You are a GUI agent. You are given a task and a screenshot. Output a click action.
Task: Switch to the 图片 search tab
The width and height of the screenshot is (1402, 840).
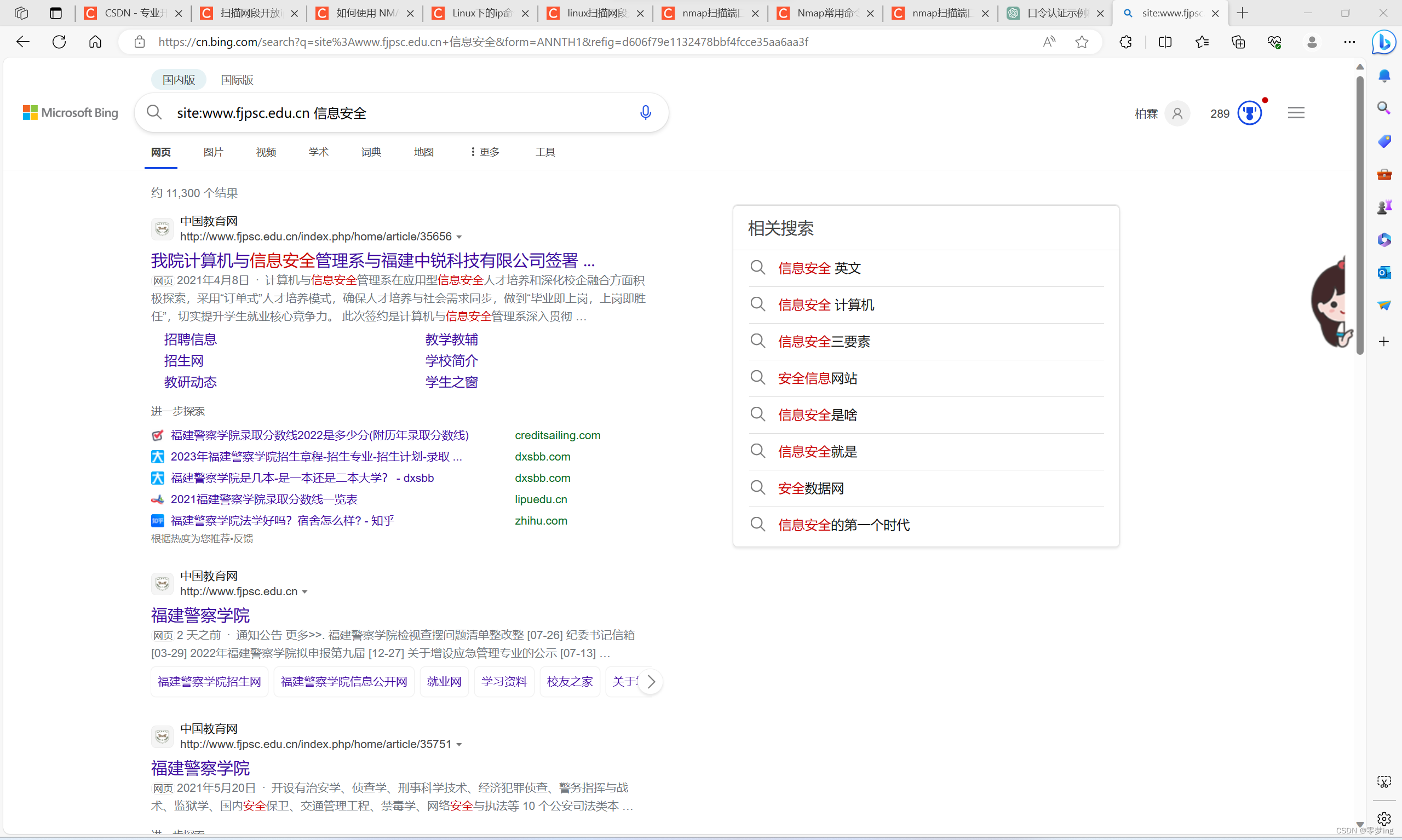[x=214, y=152]
